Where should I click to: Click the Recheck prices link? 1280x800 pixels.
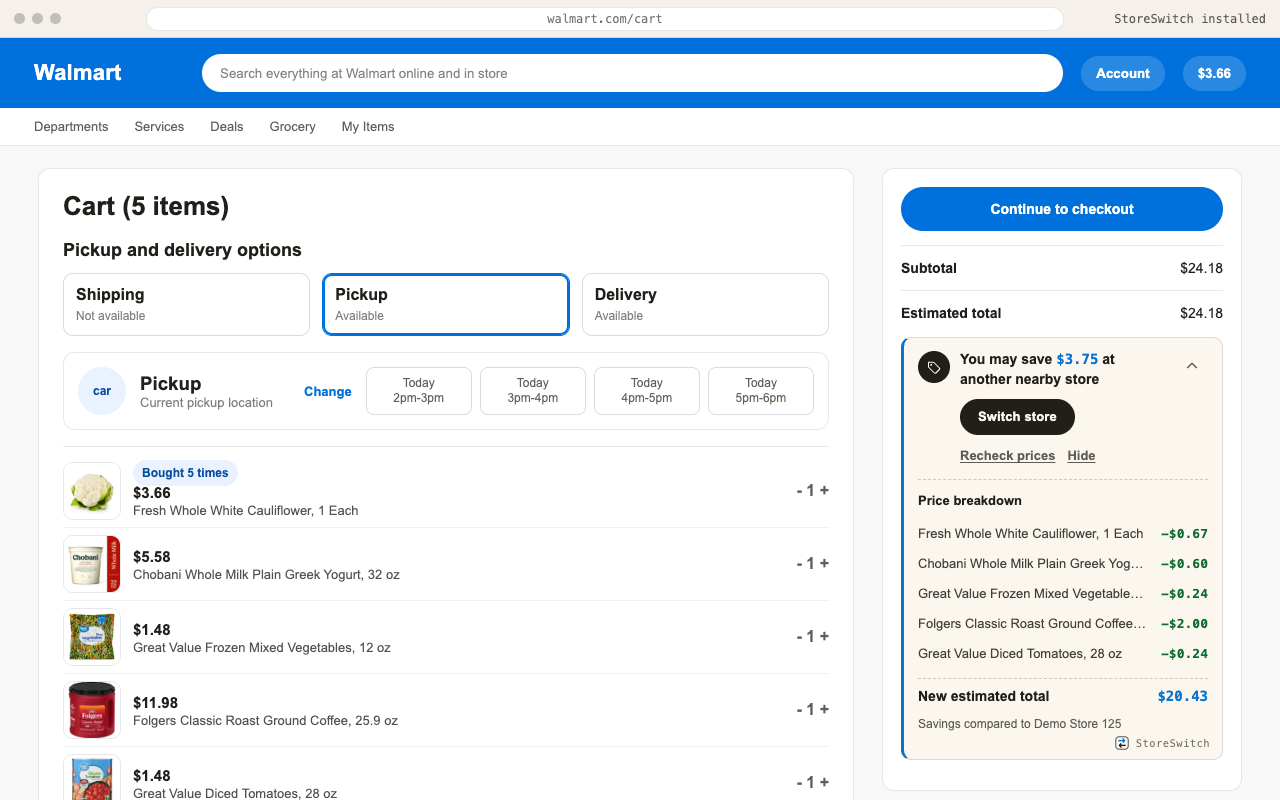[x=1007, y=455]
